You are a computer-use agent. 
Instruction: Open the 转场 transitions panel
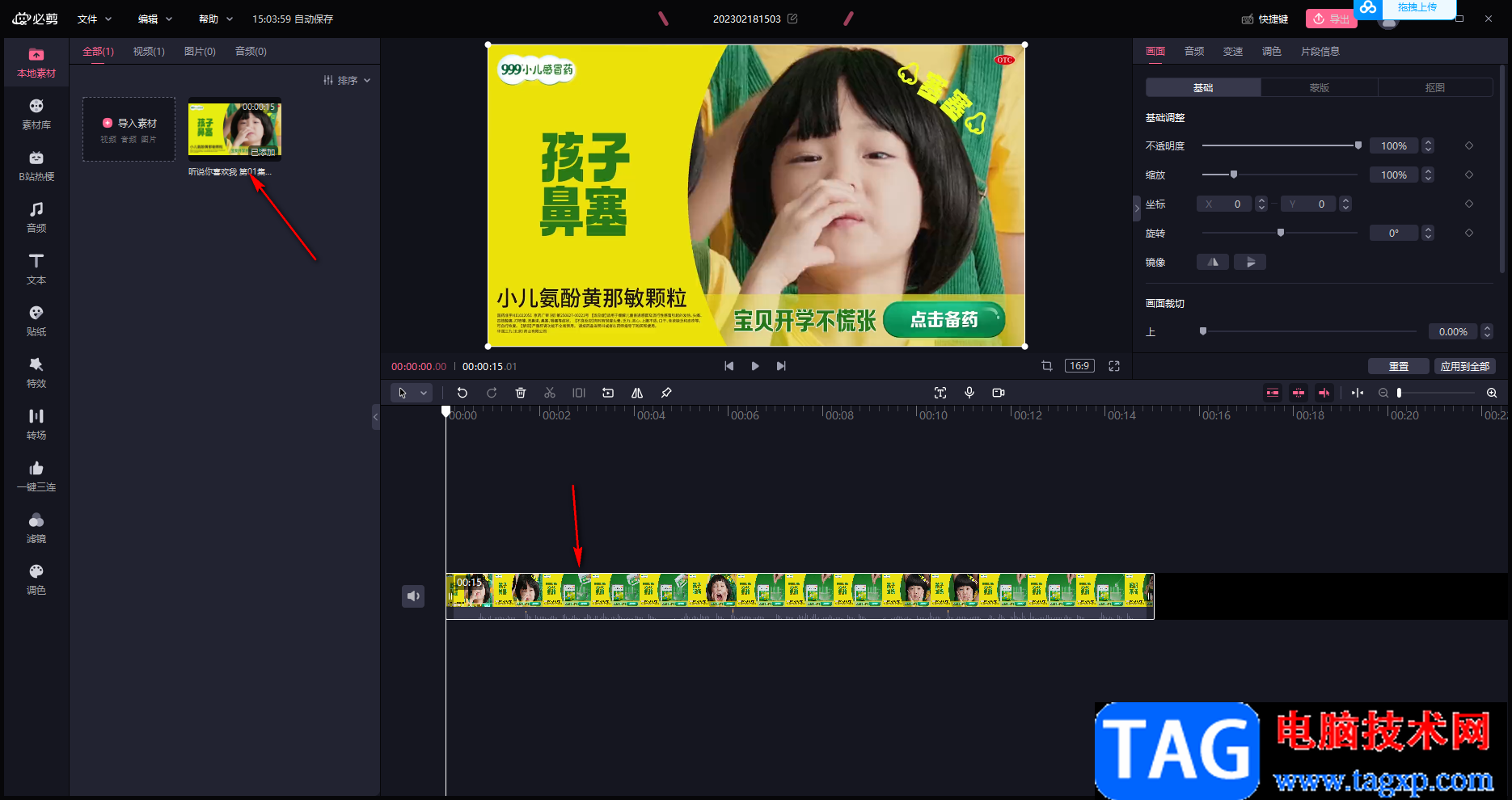[x=36, y=425]
